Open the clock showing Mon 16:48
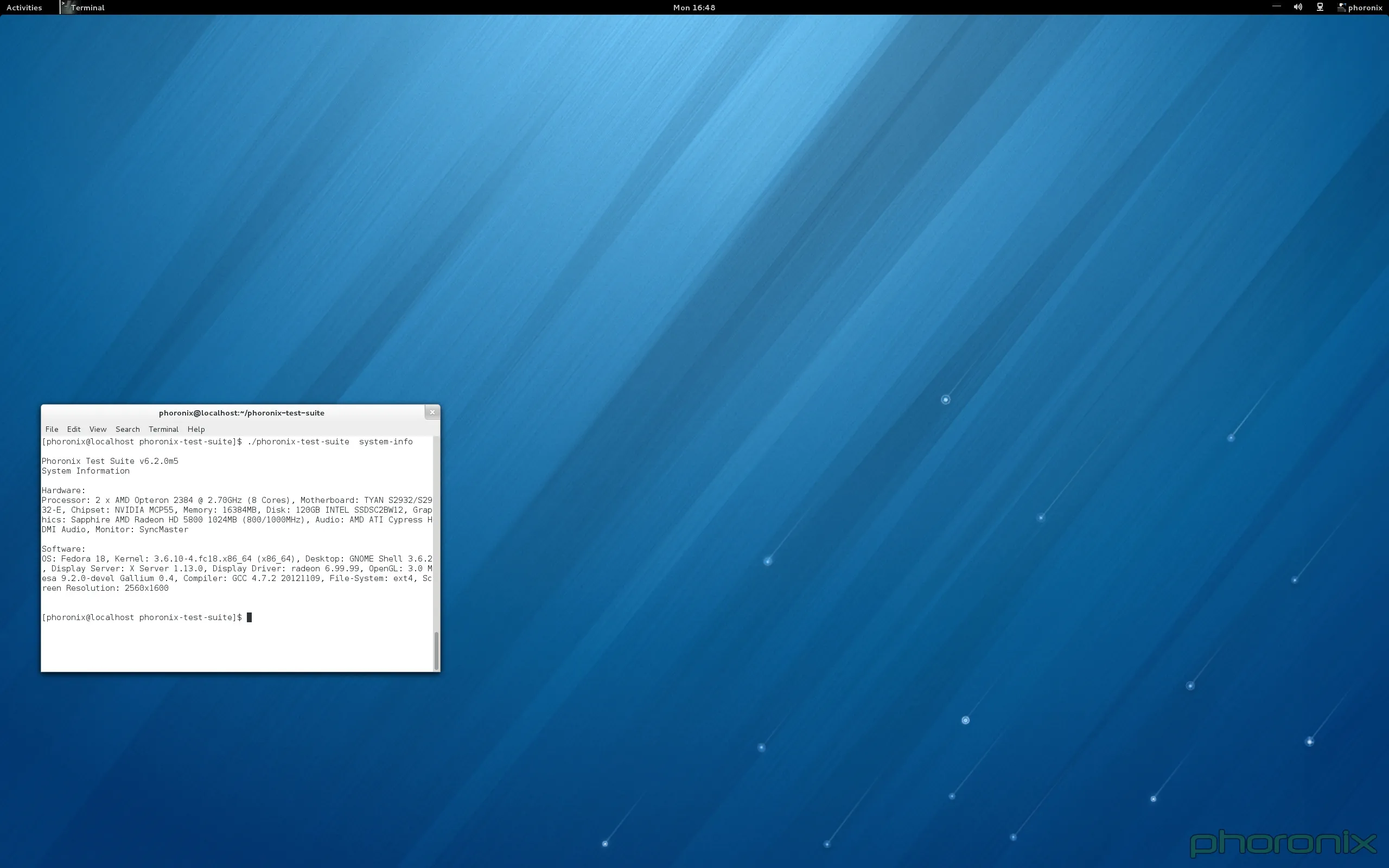1389x868 pixels. click(x=693, y=8)
